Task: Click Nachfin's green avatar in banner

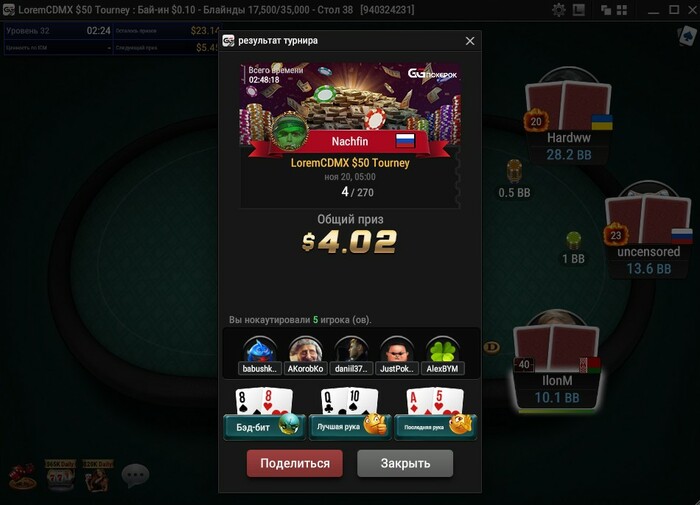Action: click(290, 131)
